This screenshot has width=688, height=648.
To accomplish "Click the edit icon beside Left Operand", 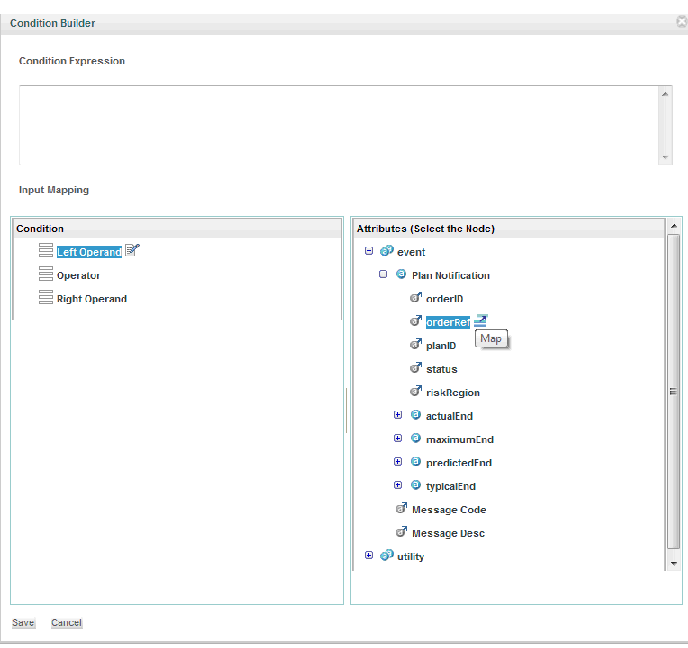I will 132,250.
